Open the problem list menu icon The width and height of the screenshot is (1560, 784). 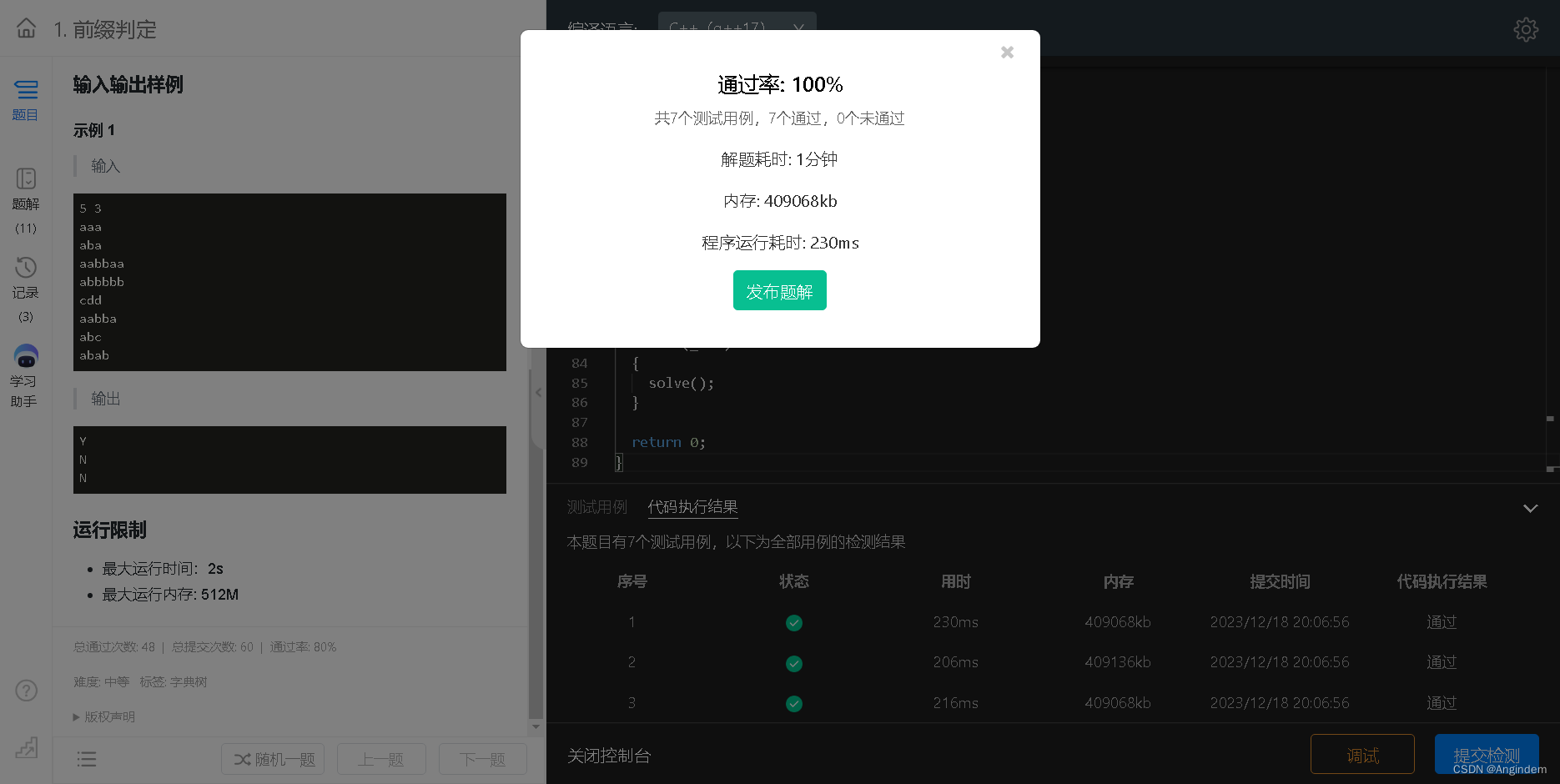87,759
